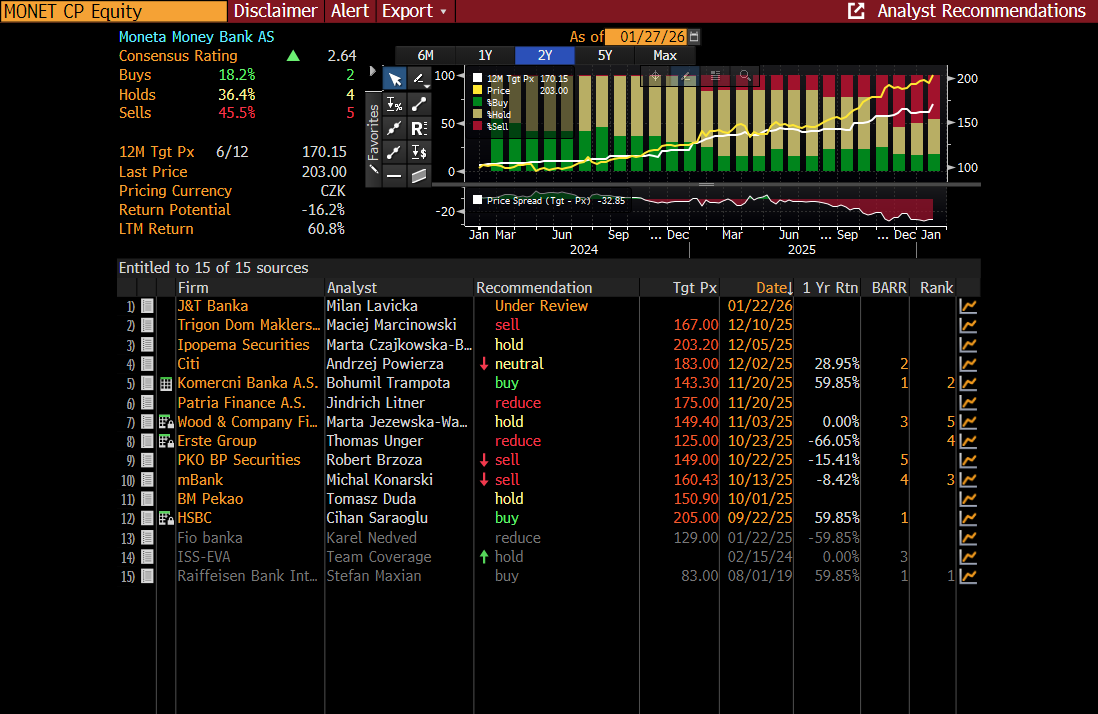This screenshot has height=714, width=1098.
Task: Open the PKO BP Securities firm link
Action: [x=239, y=460]
